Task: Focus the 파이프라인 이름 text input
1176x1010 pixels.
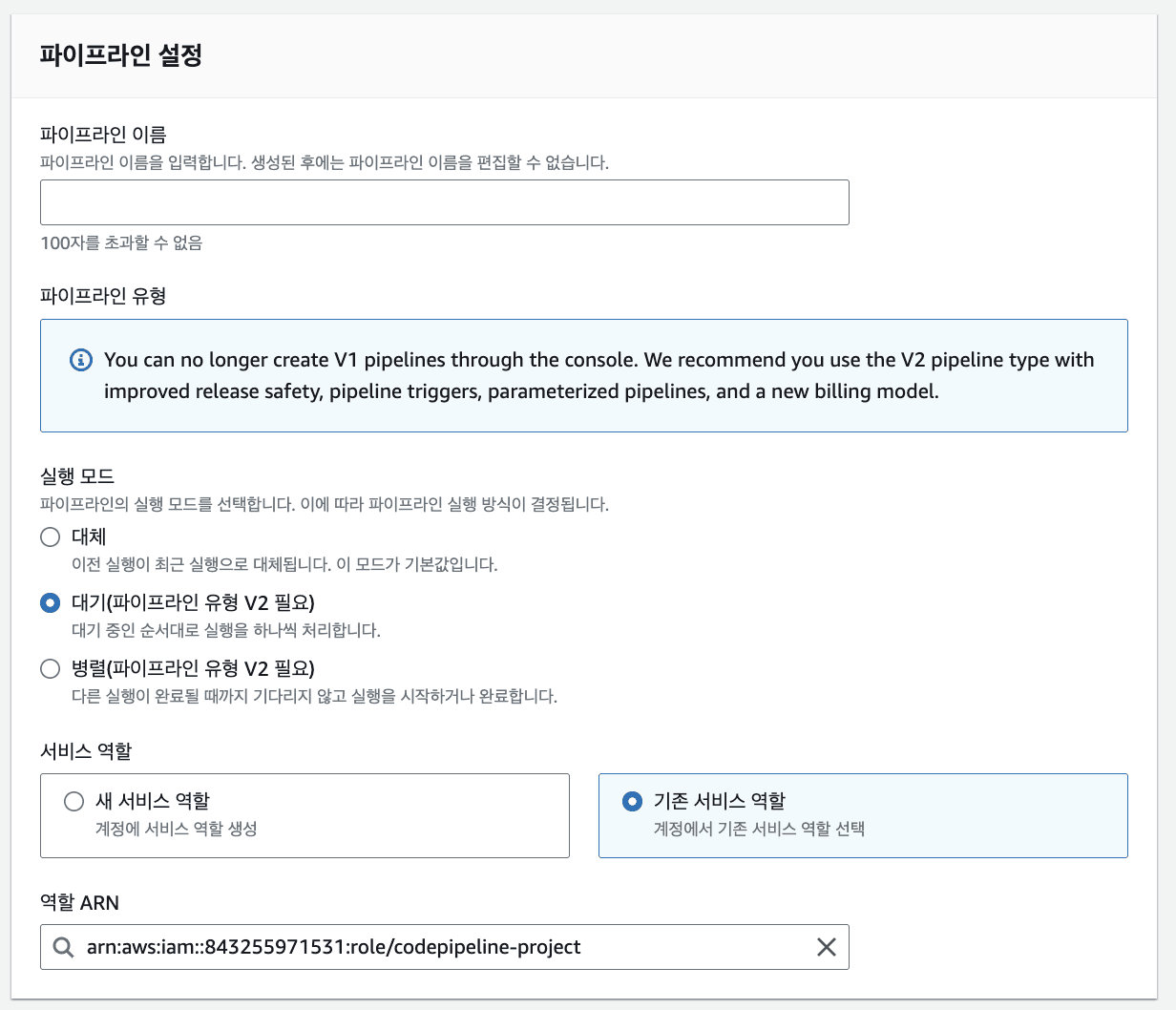Action: click(x=444, y=202)
